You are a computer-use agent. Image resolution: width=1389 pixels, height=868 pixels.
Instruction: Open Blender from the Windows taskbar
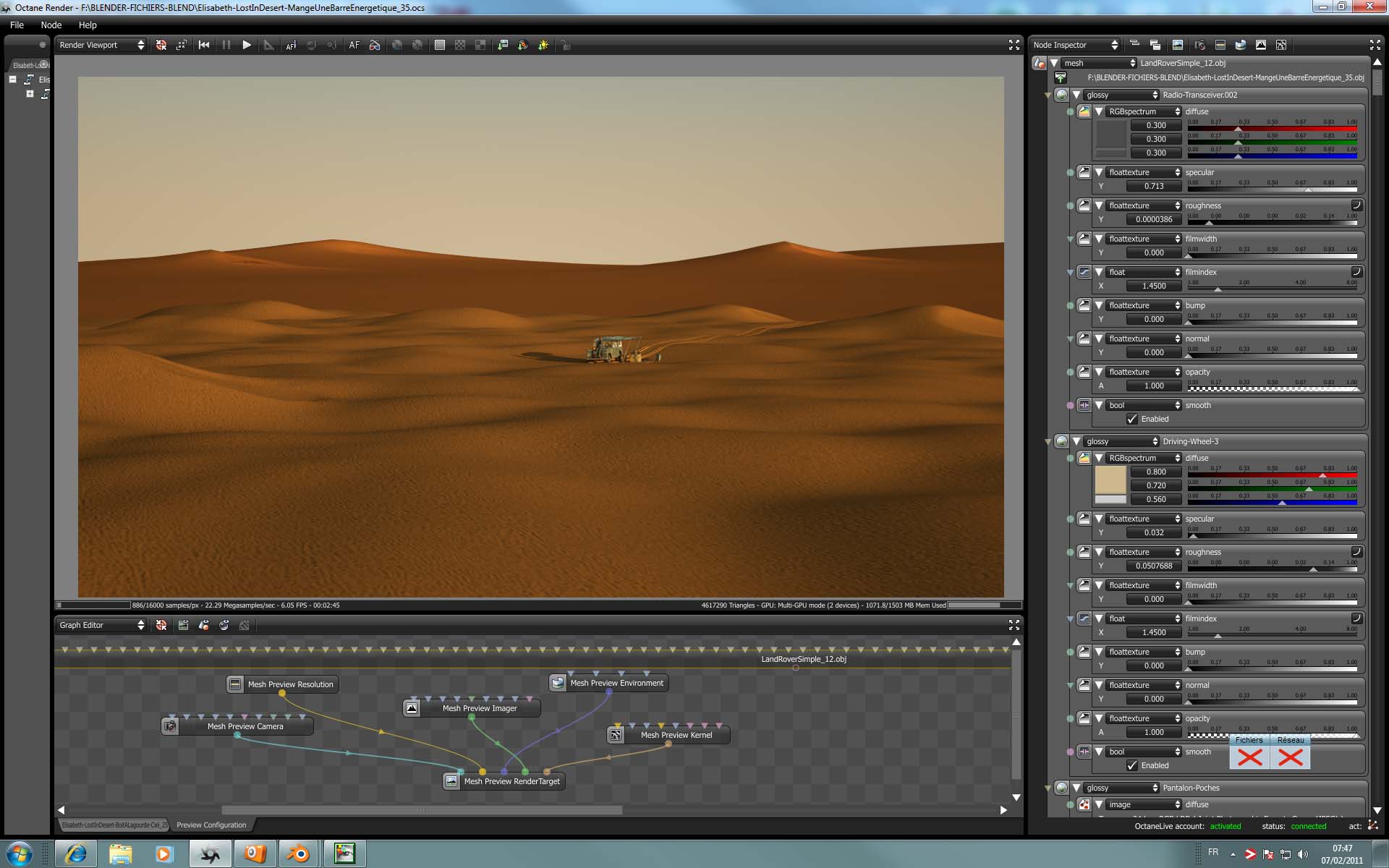tap(297, 854)
